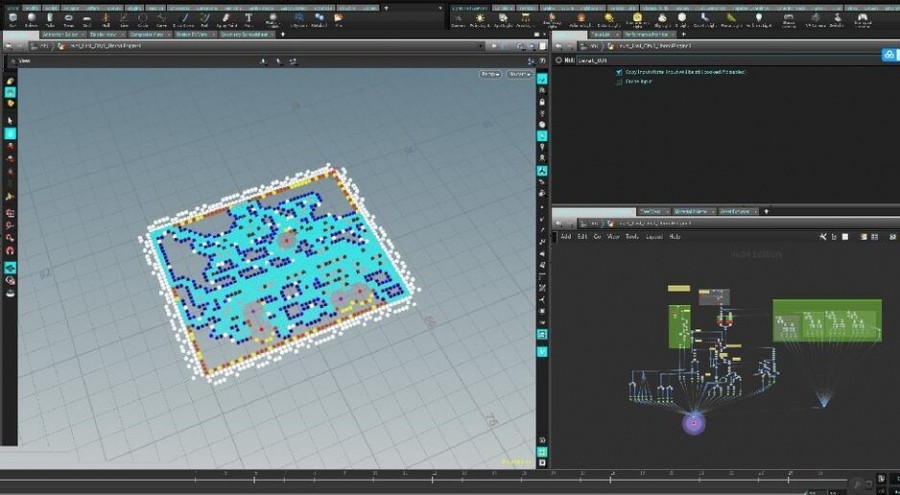Click the viewport back navigation arrow
This screenshot has height=495, width=900.
9,46
